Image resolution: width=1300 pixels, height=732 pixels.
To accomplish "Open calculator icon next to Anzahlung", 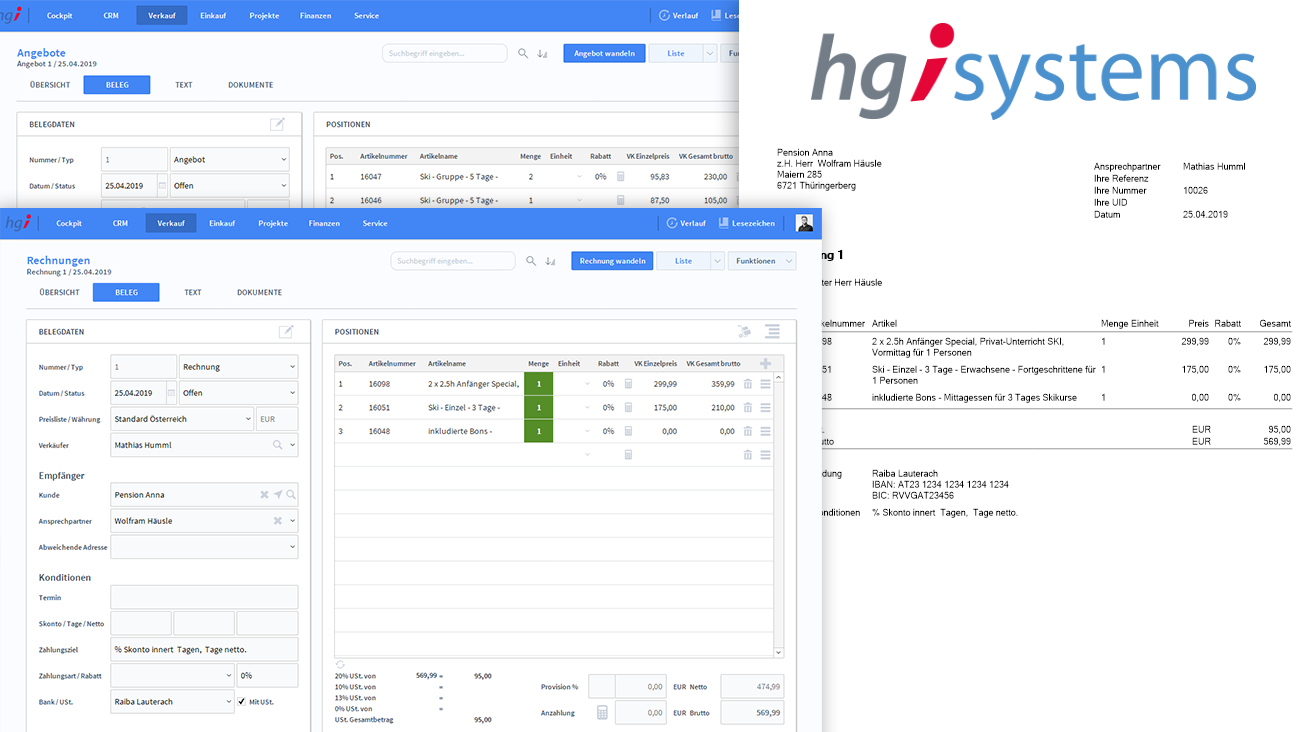I will [602, 713].
